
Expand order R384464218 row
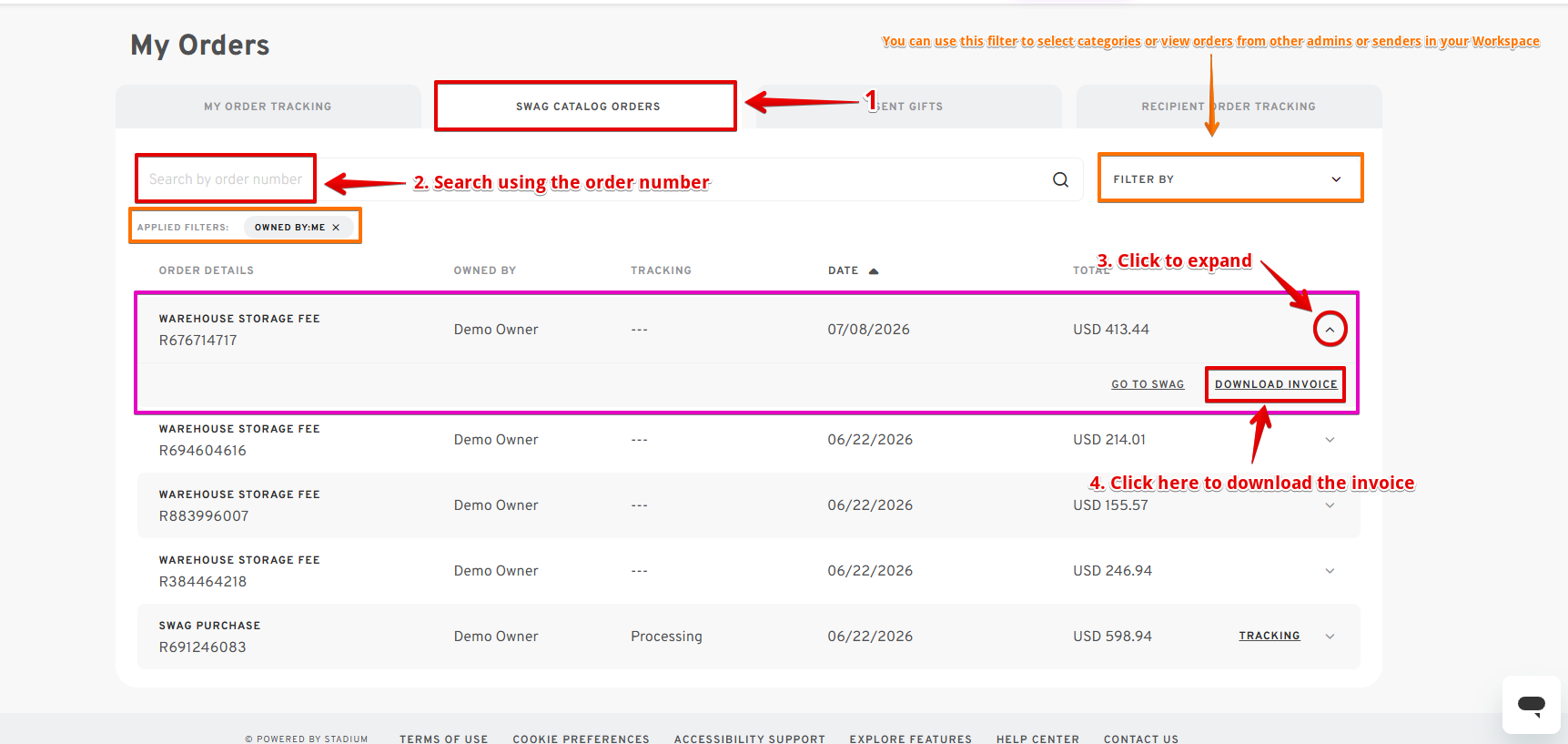pyautogui.click(x=1330, y=571)
